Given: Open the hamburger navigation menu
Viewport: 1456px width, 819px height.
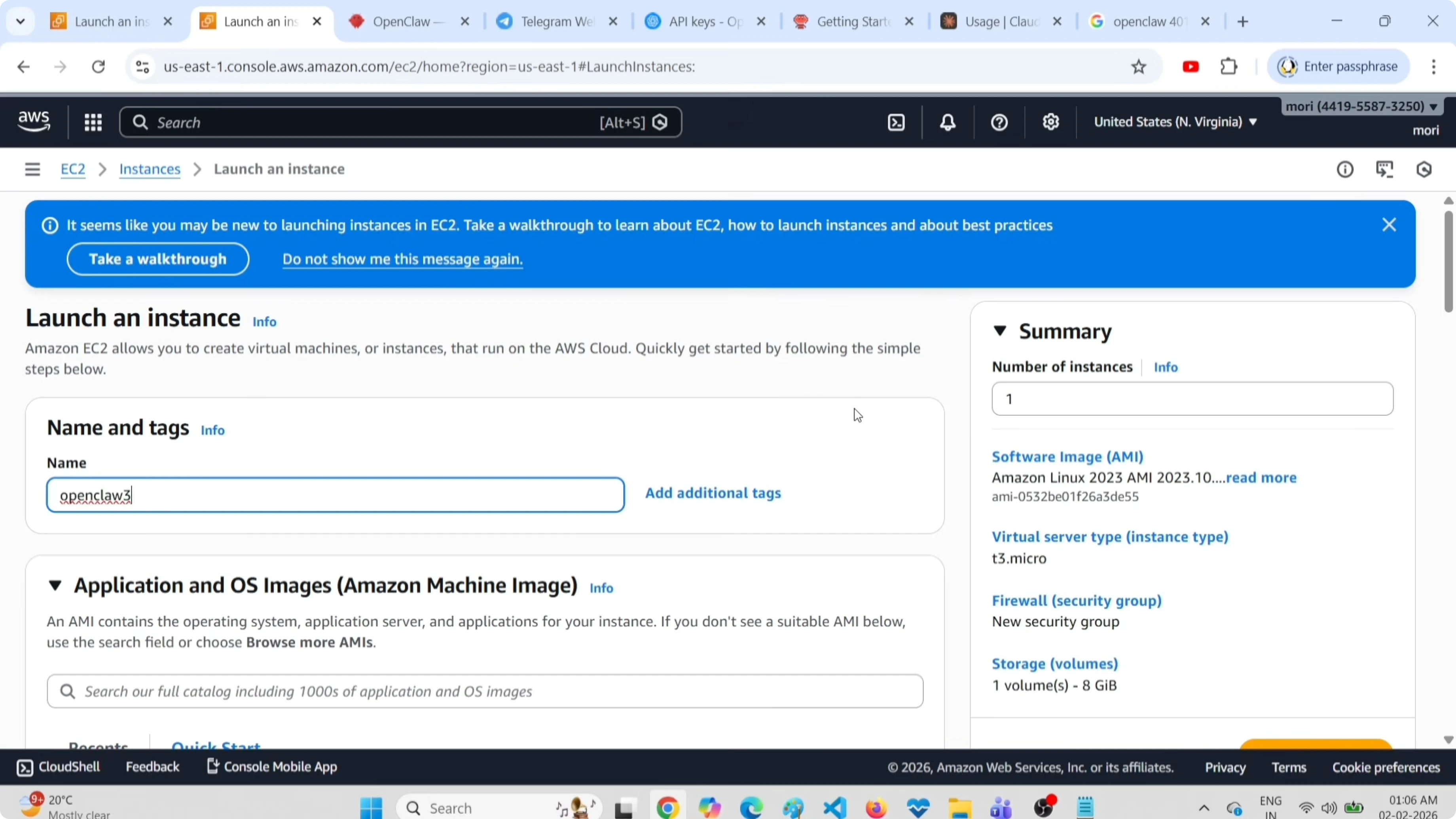Looking at the screenshot, I should tap(32, 169).
